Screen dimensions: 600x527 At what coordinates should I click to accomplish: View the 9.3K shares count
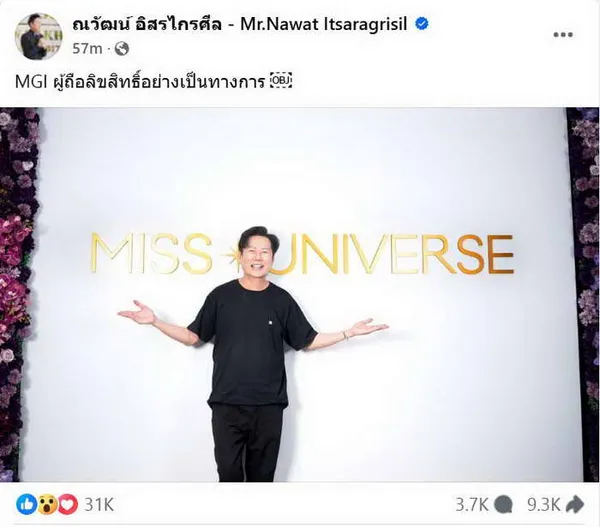544,505
